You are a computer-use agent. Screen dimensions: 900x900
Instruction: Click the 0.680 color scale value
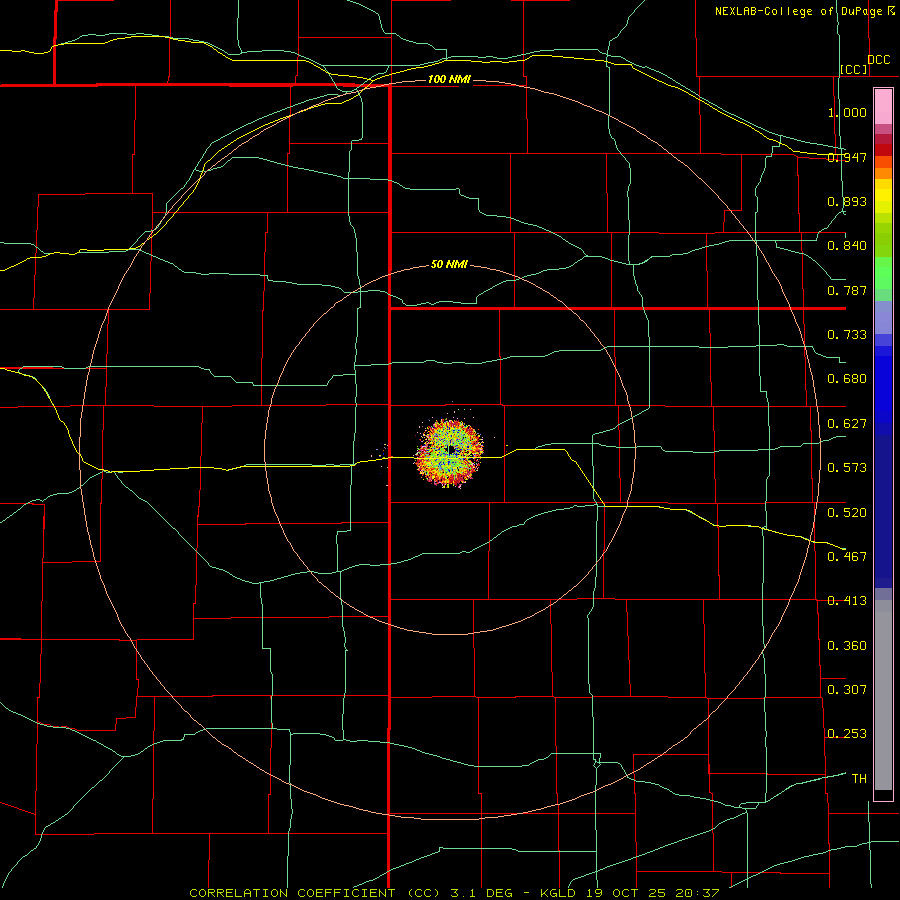coord(847,379)
